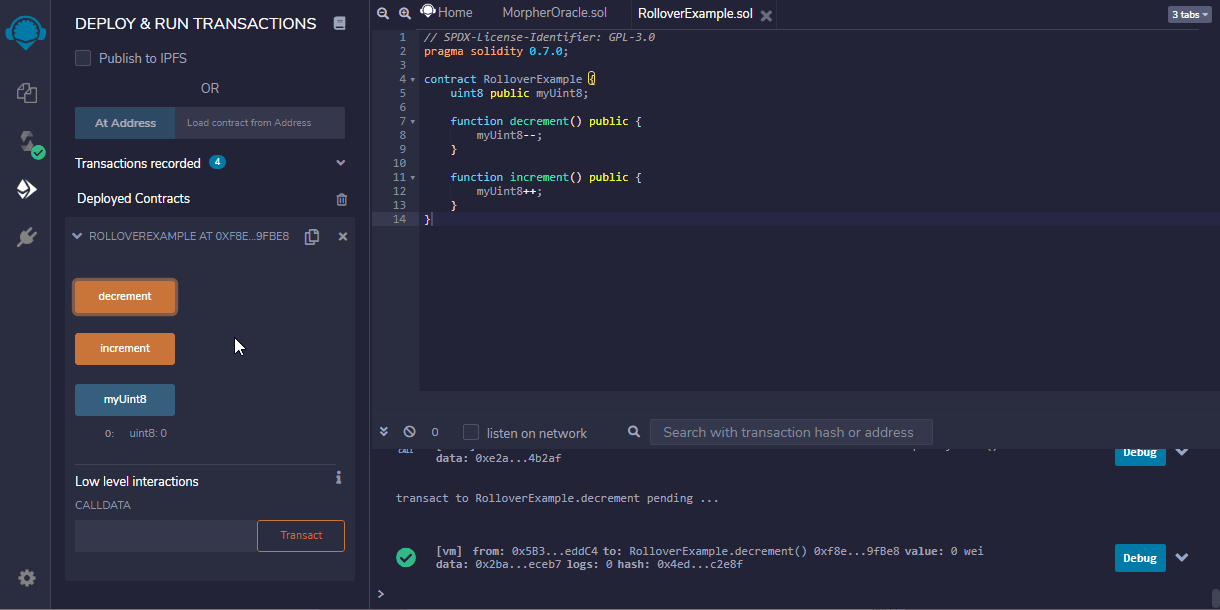Screen dimensions: 1220x610
Task: Call the myUint8 getter
Action: click(x=125, y=400)
